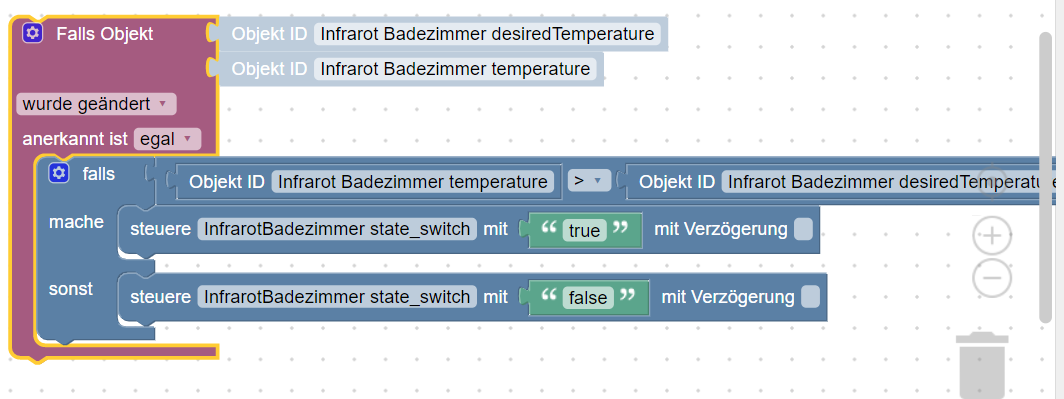Select Objekt ID Infrarot Badezimmer temperature trigger field
Image resolution: width=1064 pixels, height=399 pixels.
455,69
